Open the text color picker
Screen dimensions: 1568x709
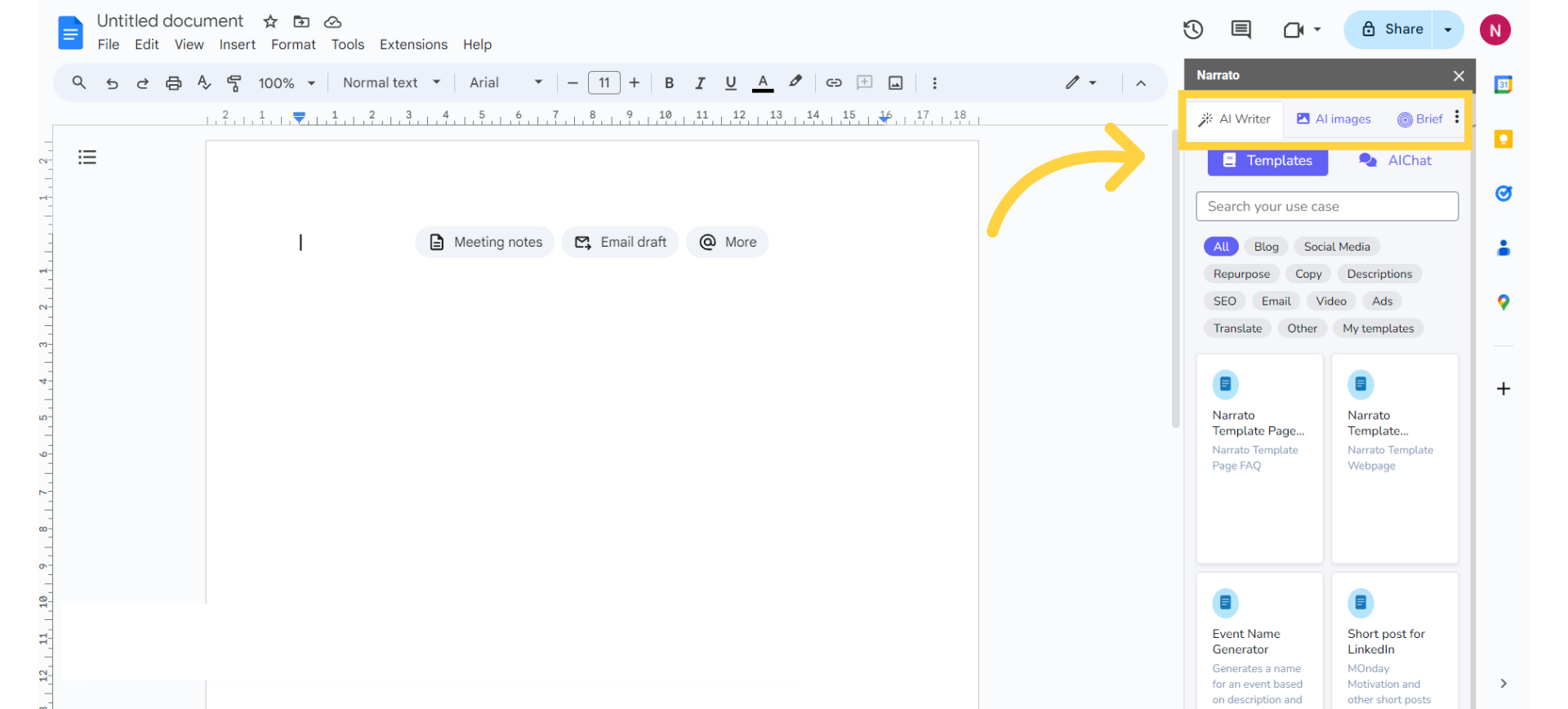[x=763, y=82]
